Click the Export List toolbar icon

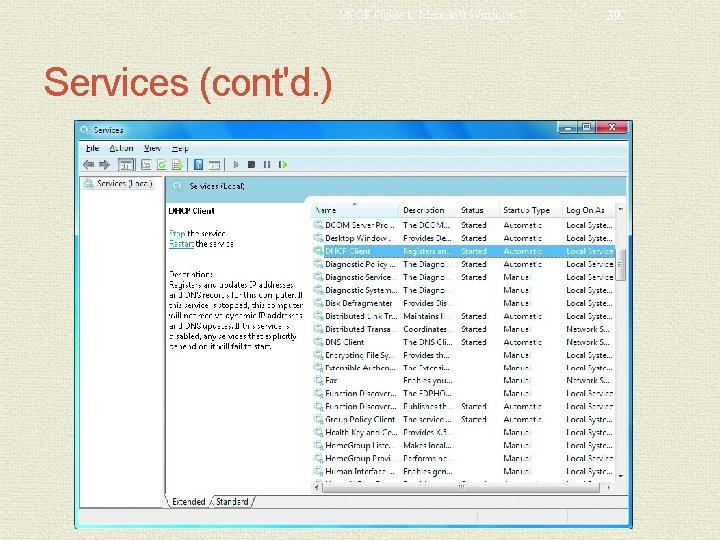pos(177,164)
